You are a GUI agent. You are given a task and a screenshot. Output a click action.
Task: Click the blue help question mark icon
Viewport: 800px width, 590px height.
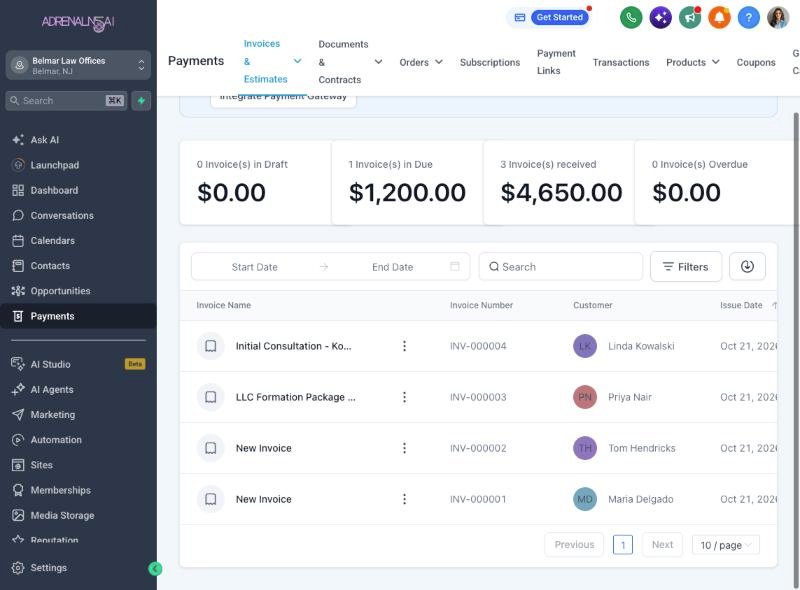tap(748, 18)
